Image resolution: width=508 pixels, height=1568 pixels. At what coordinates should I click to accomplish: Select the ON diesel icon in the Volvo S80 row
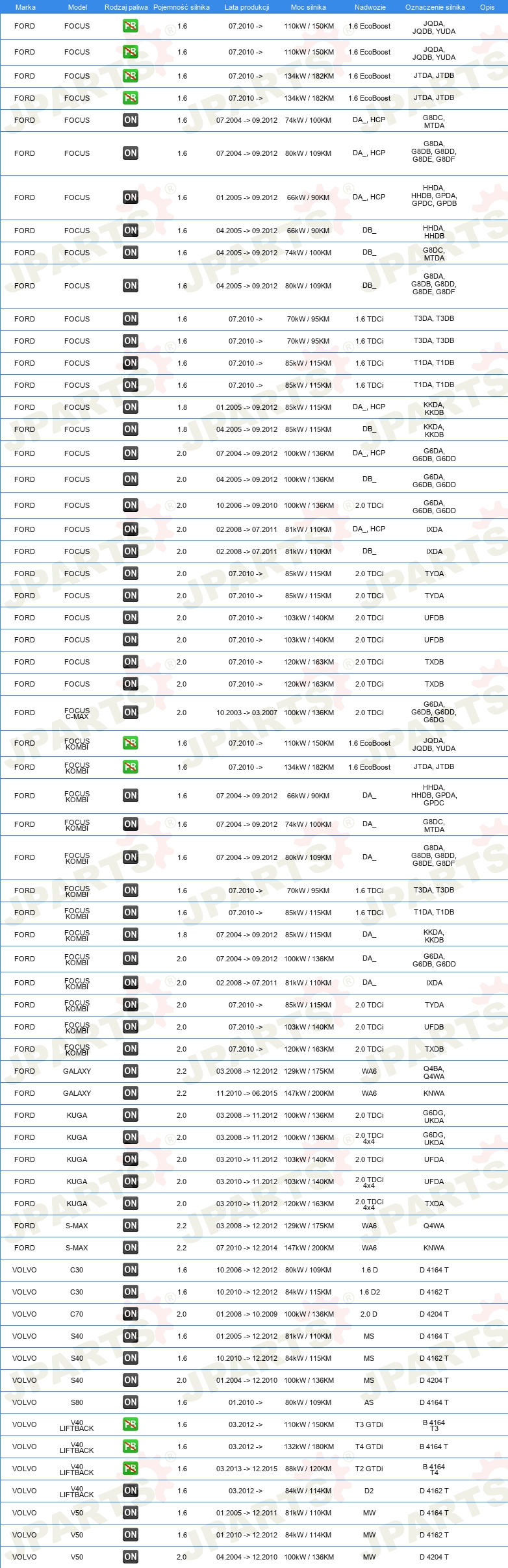tap(130, 1402)
